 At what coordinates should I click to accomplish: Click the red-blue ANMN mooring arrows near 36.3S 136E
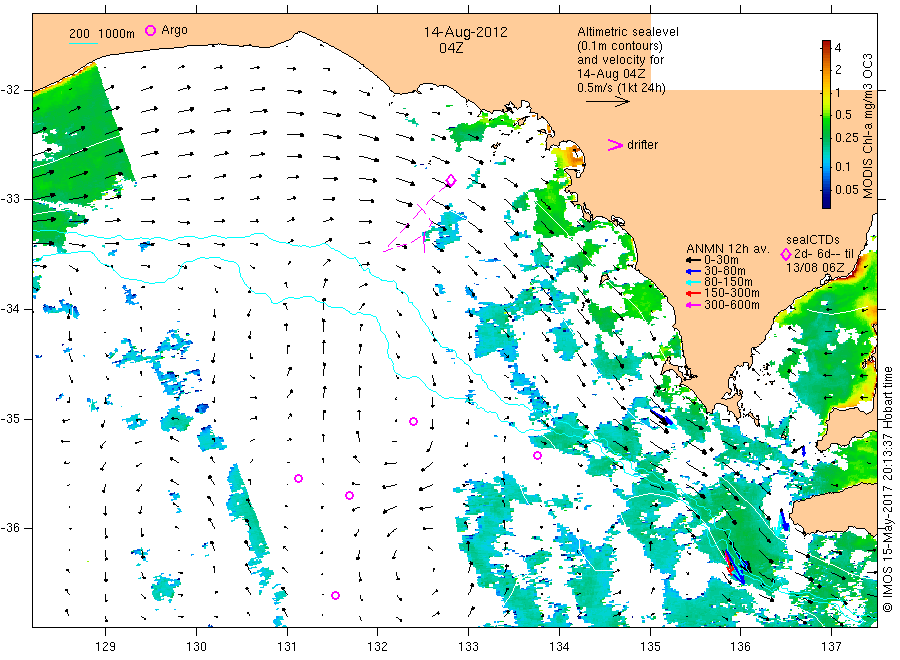click(735, 566)
